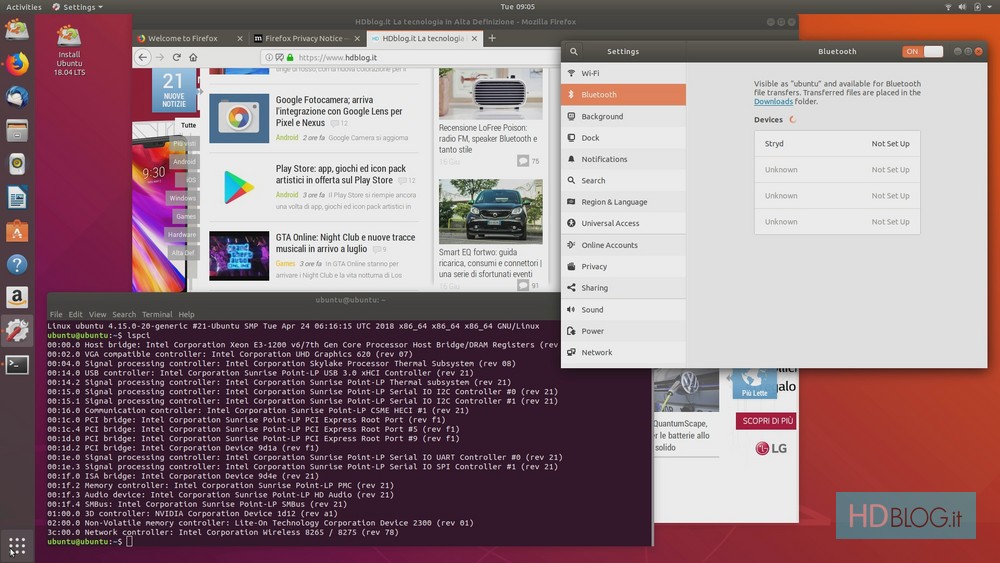The image size is (1000, 563).
Task: Click the Settings search magnifier icon
Action: (573, 51)
